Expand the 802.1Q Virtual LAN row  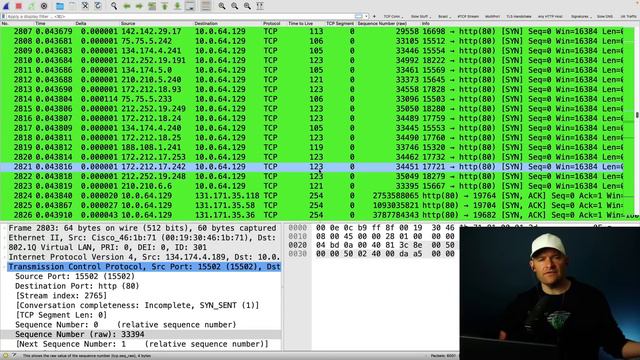[141, 247]
